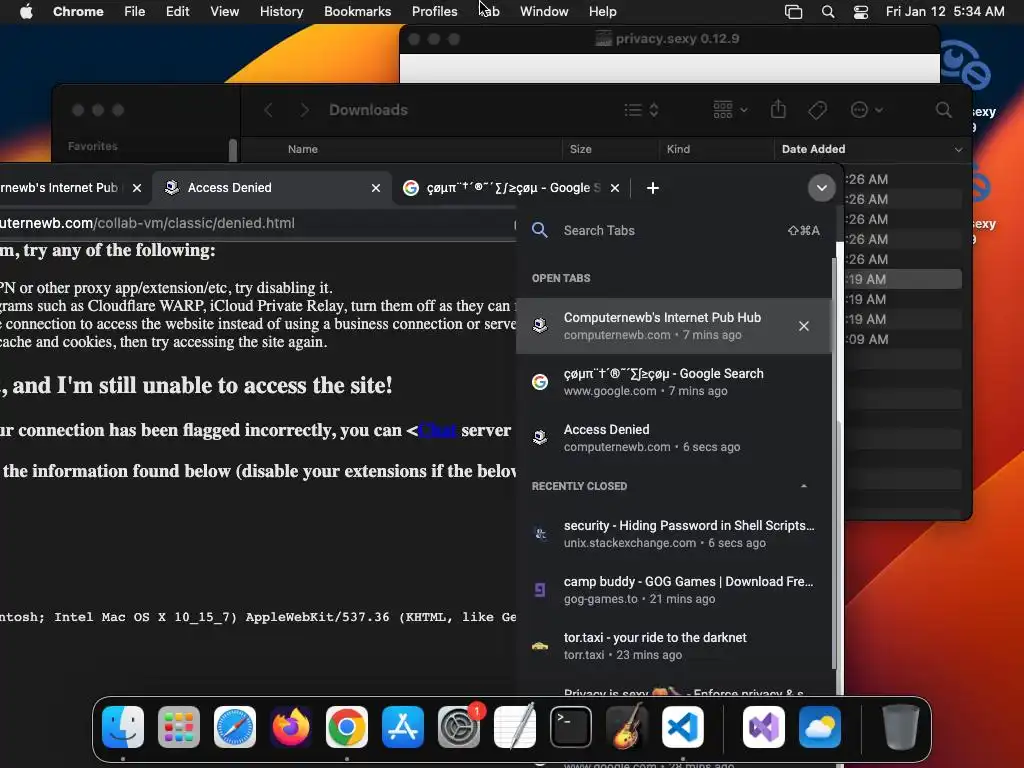
Task: Launch GarageBand from the dock
Action: coord(627,727)
